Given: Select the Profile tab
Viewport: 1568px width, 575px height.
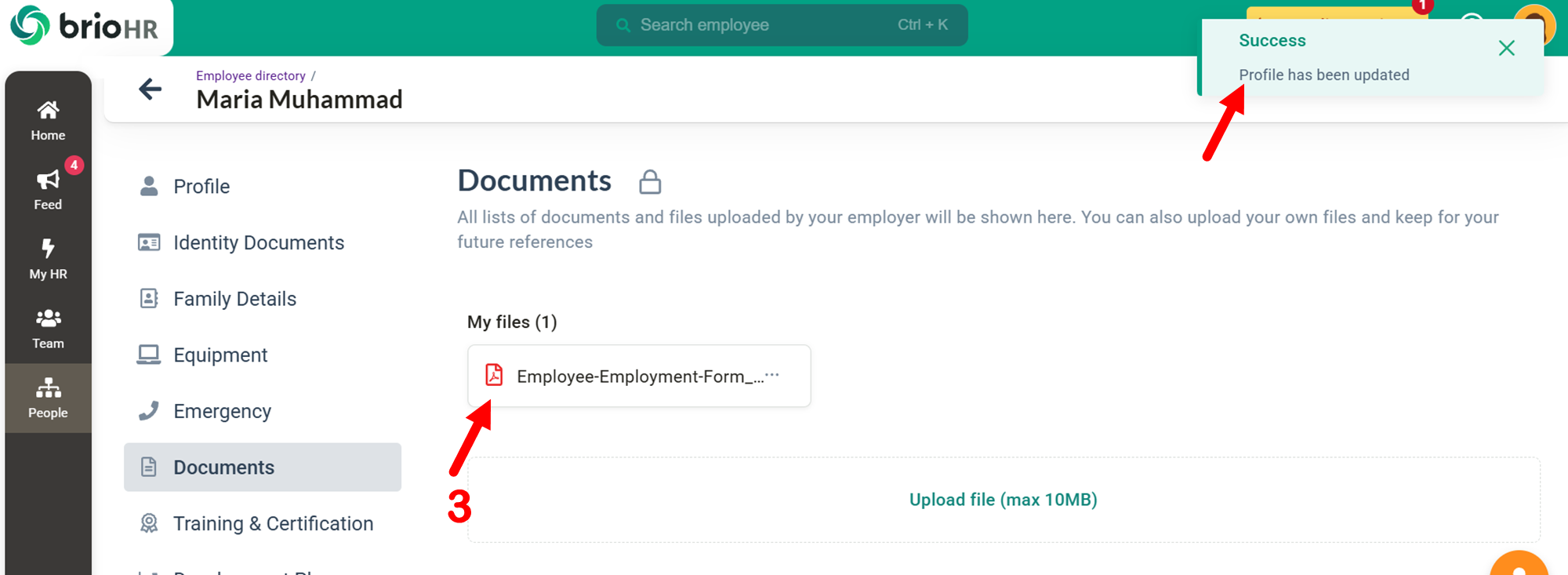Looking at the screenshot, I should click(x=201, y=187).
